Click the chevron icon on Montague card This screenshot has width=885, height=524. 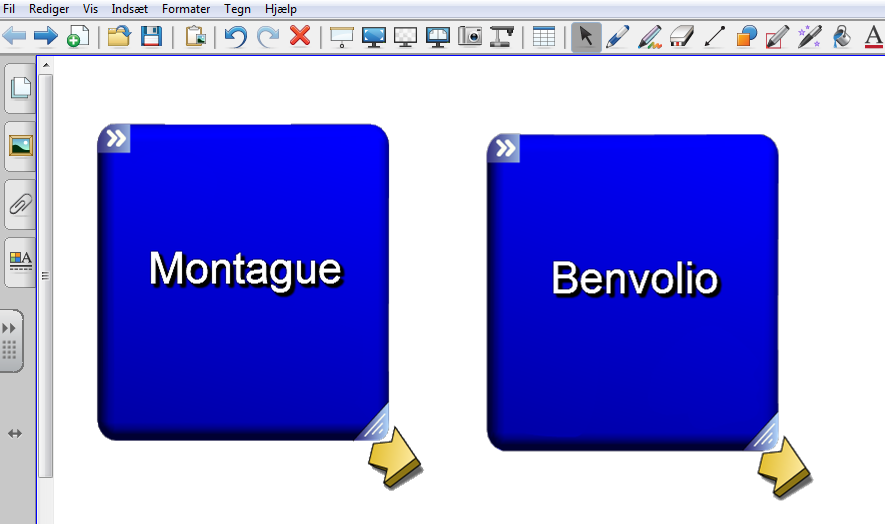tap(115, 138)
